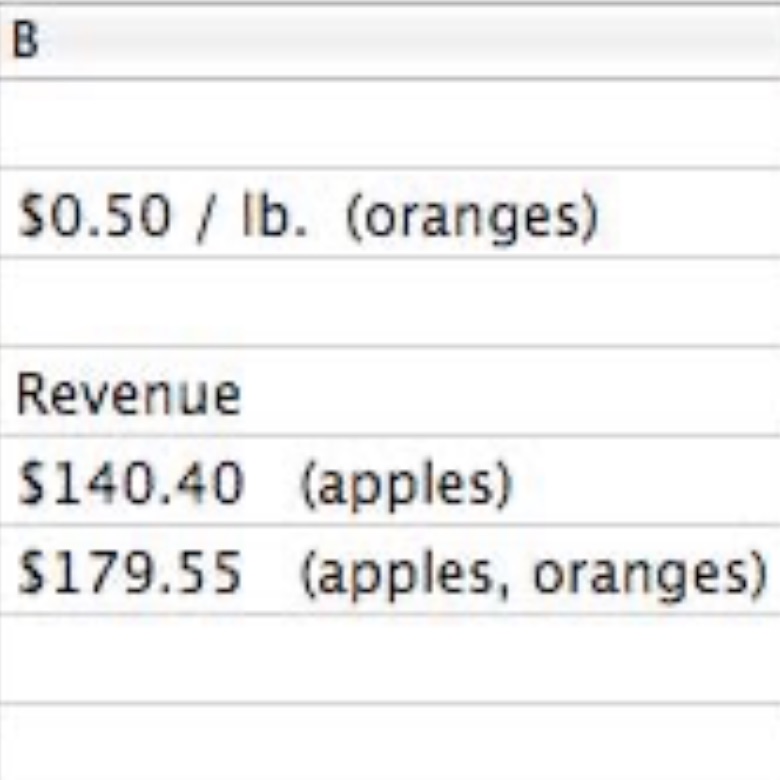This screenshot has width=780, height=780.
Task: Click the lb. unit text
Action: [274, 214]
